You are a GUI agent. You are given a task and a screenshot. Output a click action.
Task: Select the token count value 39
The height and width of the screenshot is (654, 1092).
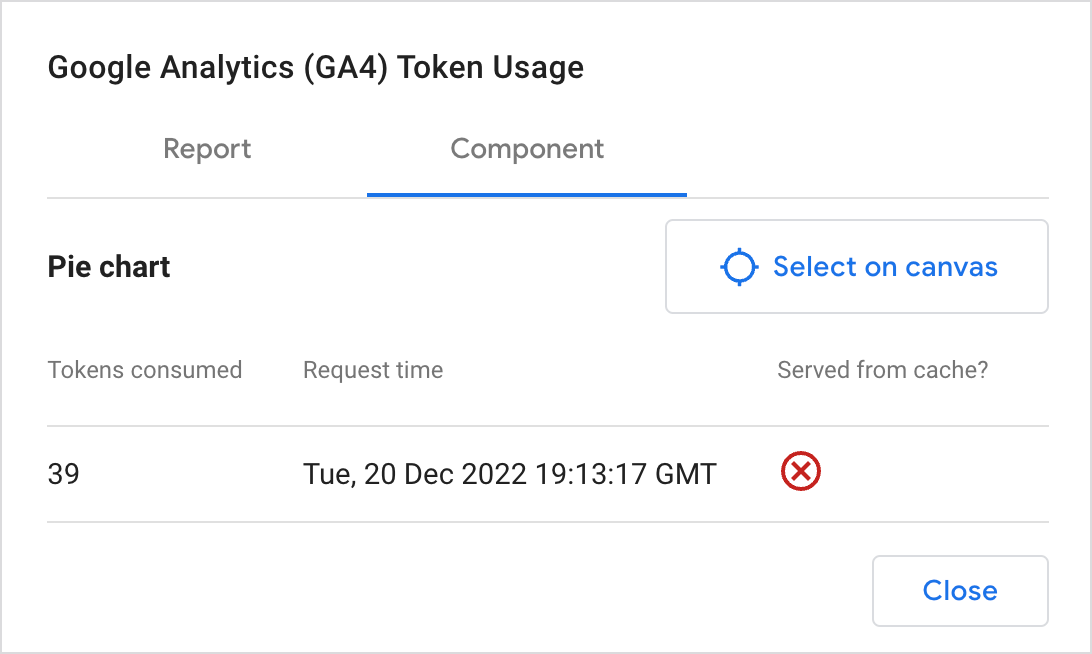tap(63, 473)
